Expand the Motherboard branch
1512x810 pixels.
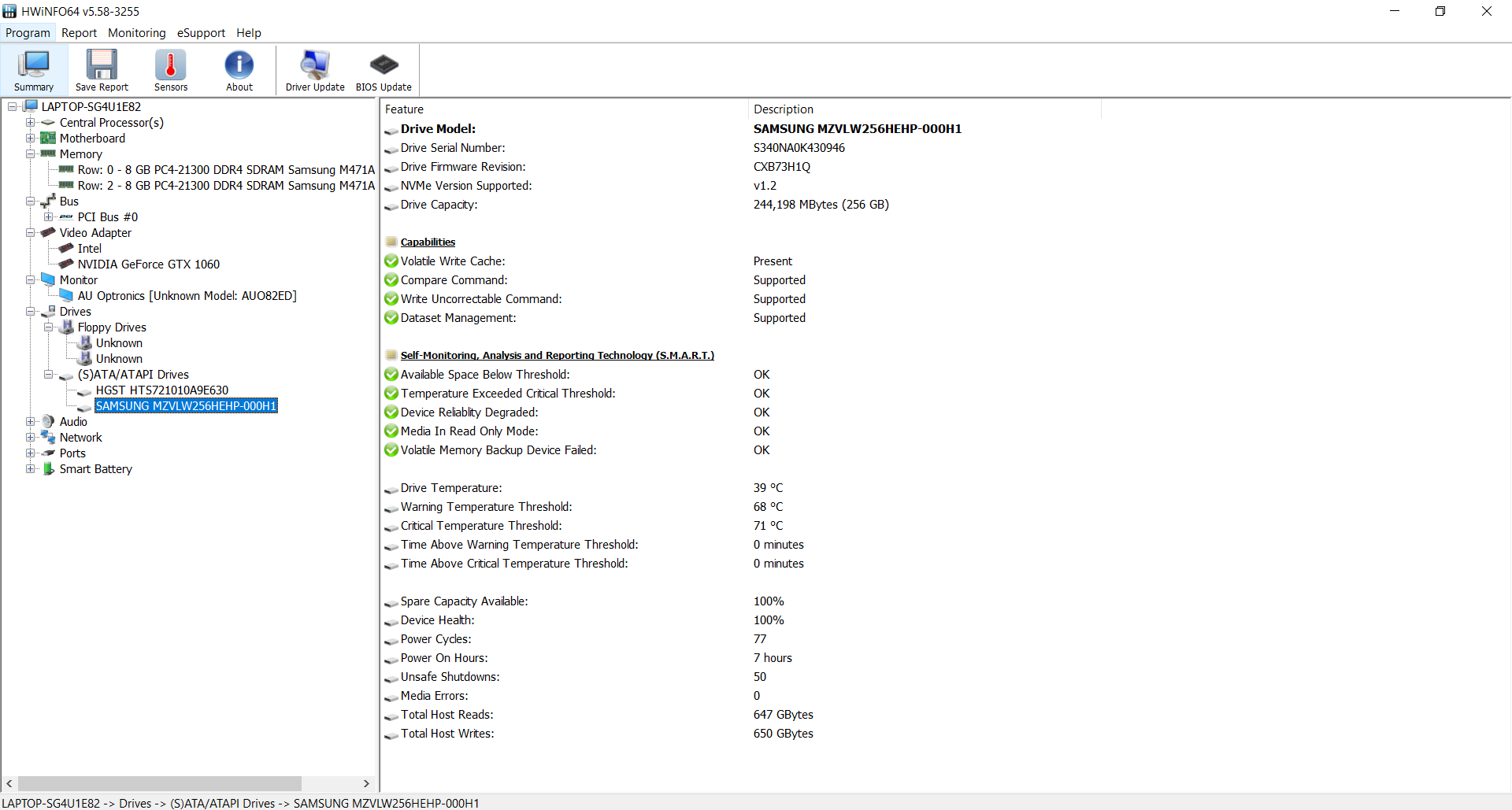coord(30,138)
